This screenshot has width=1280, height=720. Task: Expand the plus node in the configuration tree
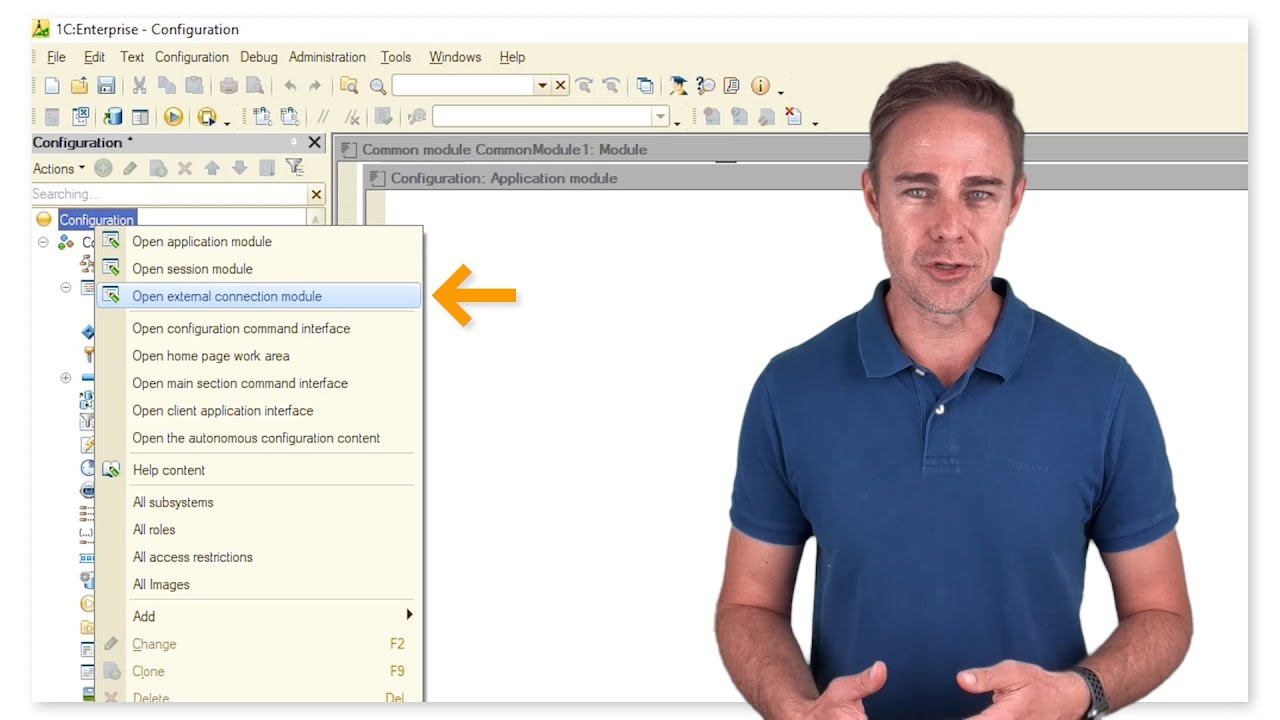coord(66,378)
